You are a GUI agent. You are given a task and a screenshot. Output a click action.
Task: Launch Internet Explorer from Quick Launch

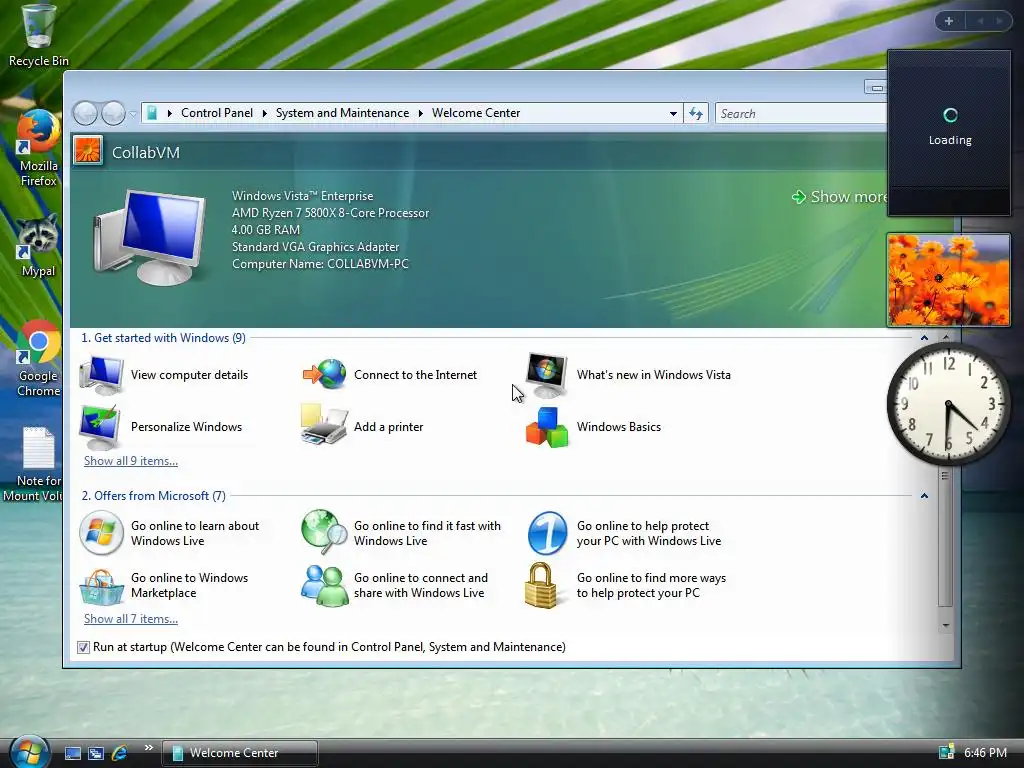(x=120, y=753)
